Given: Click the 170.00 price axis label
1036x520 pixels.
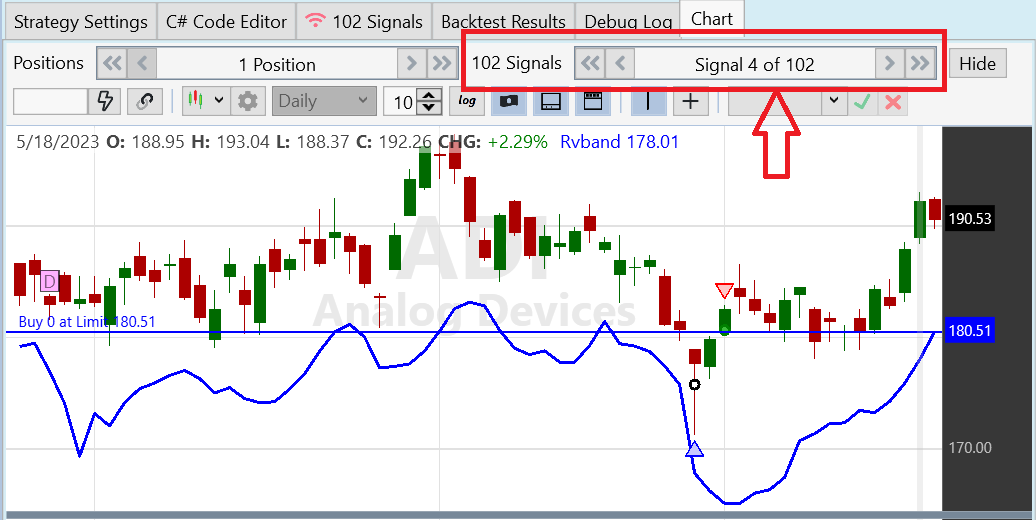Looking at the screenshot, I should tap(970, 448).
